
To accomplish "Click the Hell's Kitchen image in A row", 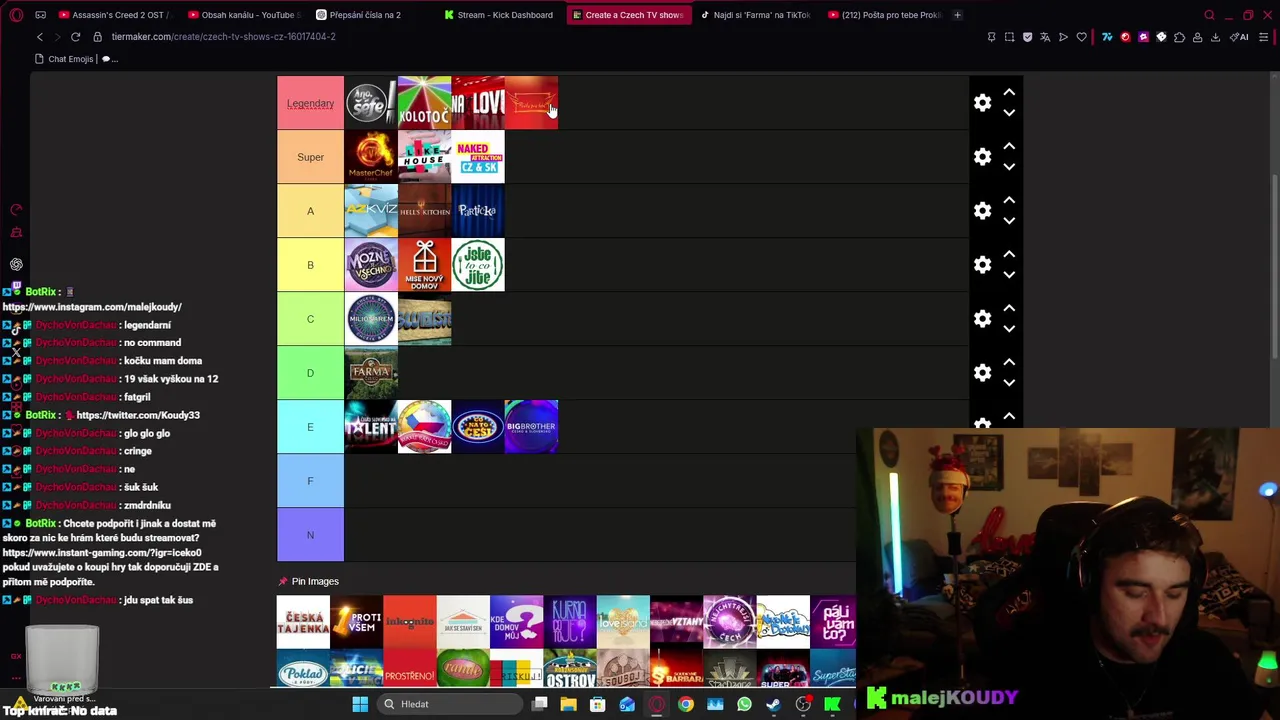I will pyautogui.click(x=424, y=211).
